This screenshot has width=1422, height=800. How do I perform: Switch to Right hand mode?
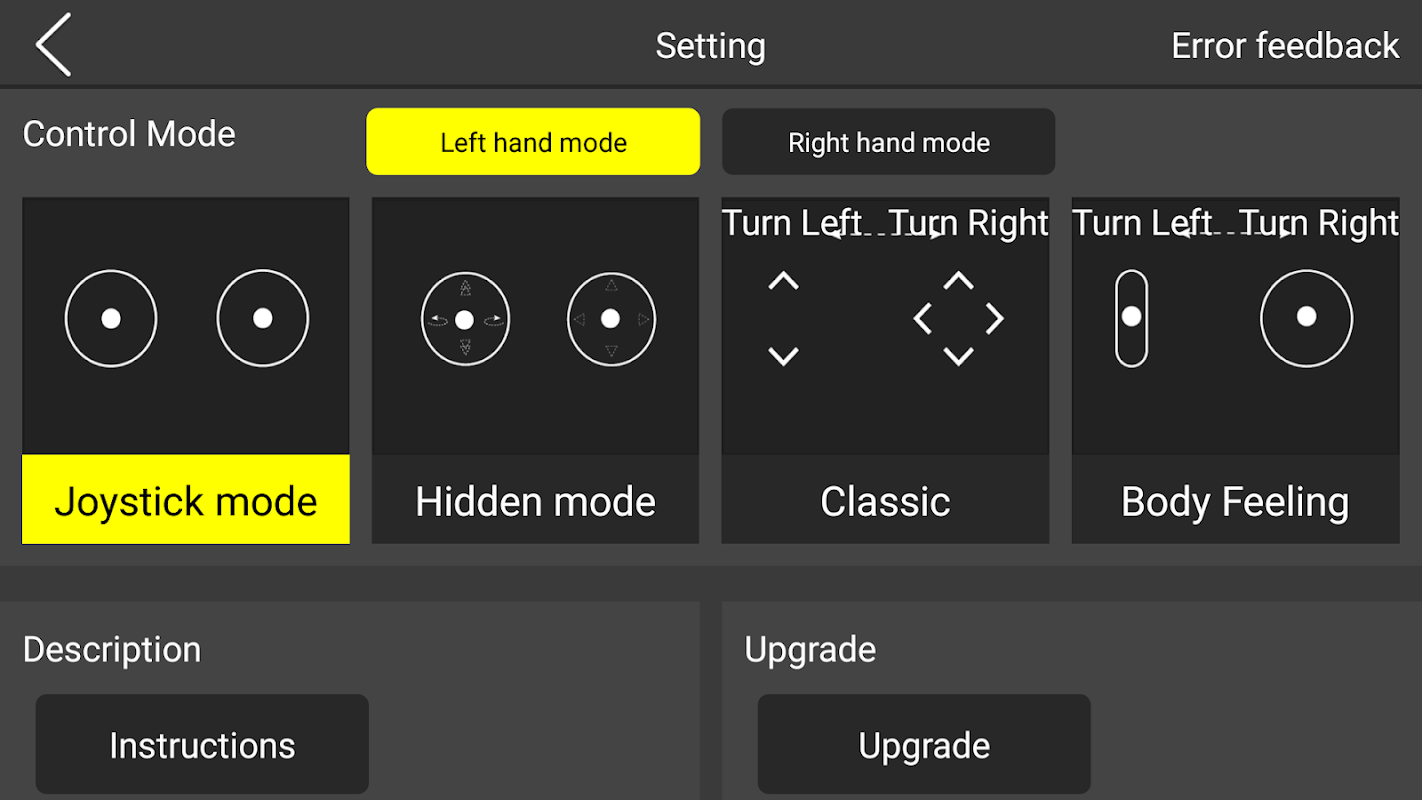889,142
